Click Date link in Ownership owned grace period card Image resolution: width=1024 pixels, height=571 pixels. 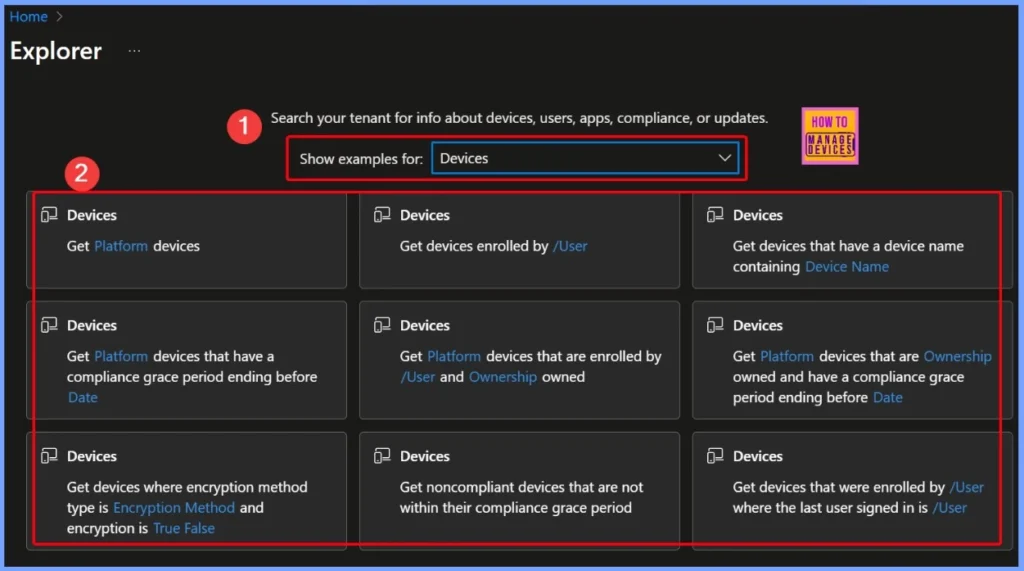(888, 397)
